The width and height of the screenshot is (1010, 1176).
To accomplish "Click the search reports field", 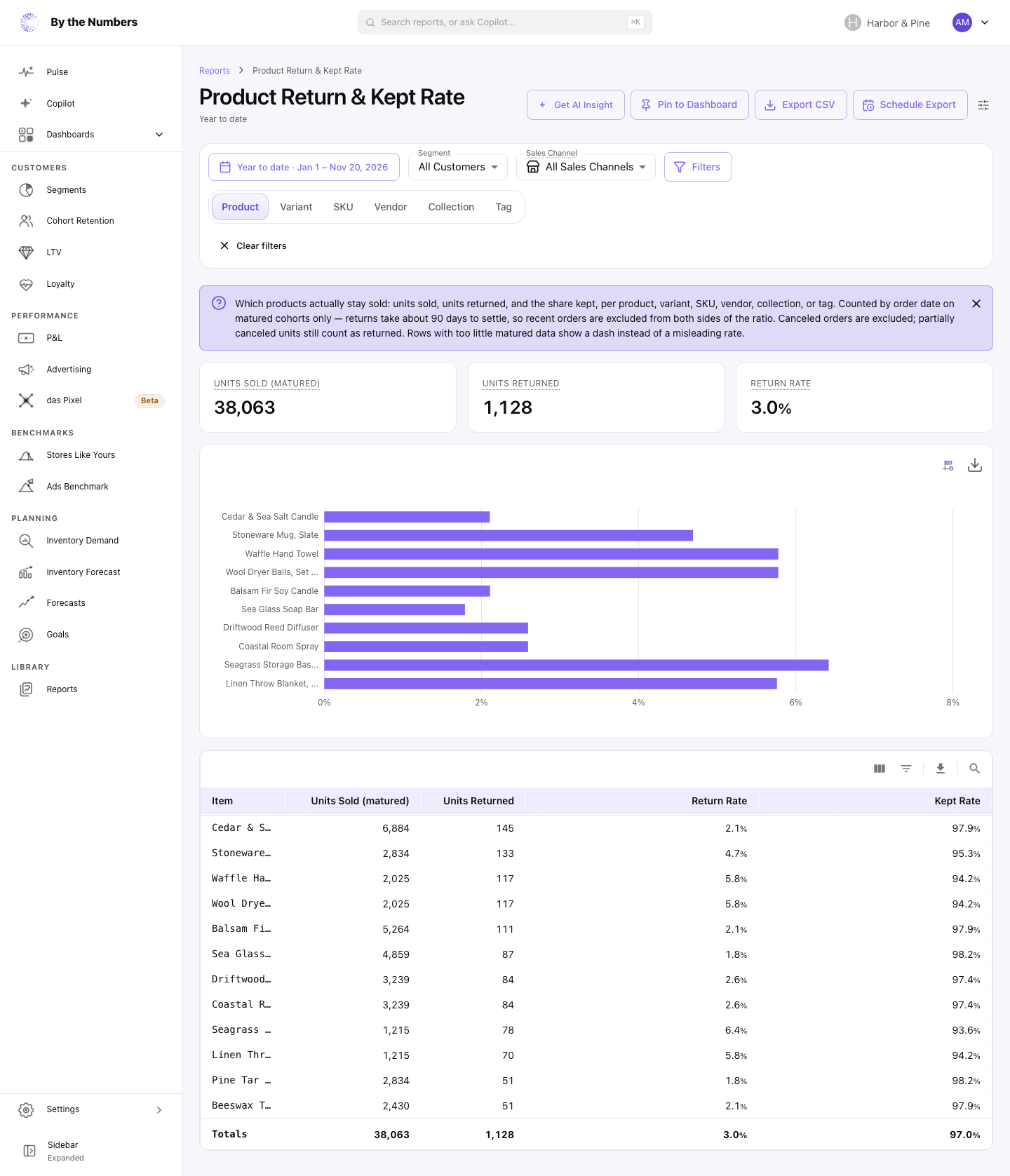I will [x=505, y=22].
